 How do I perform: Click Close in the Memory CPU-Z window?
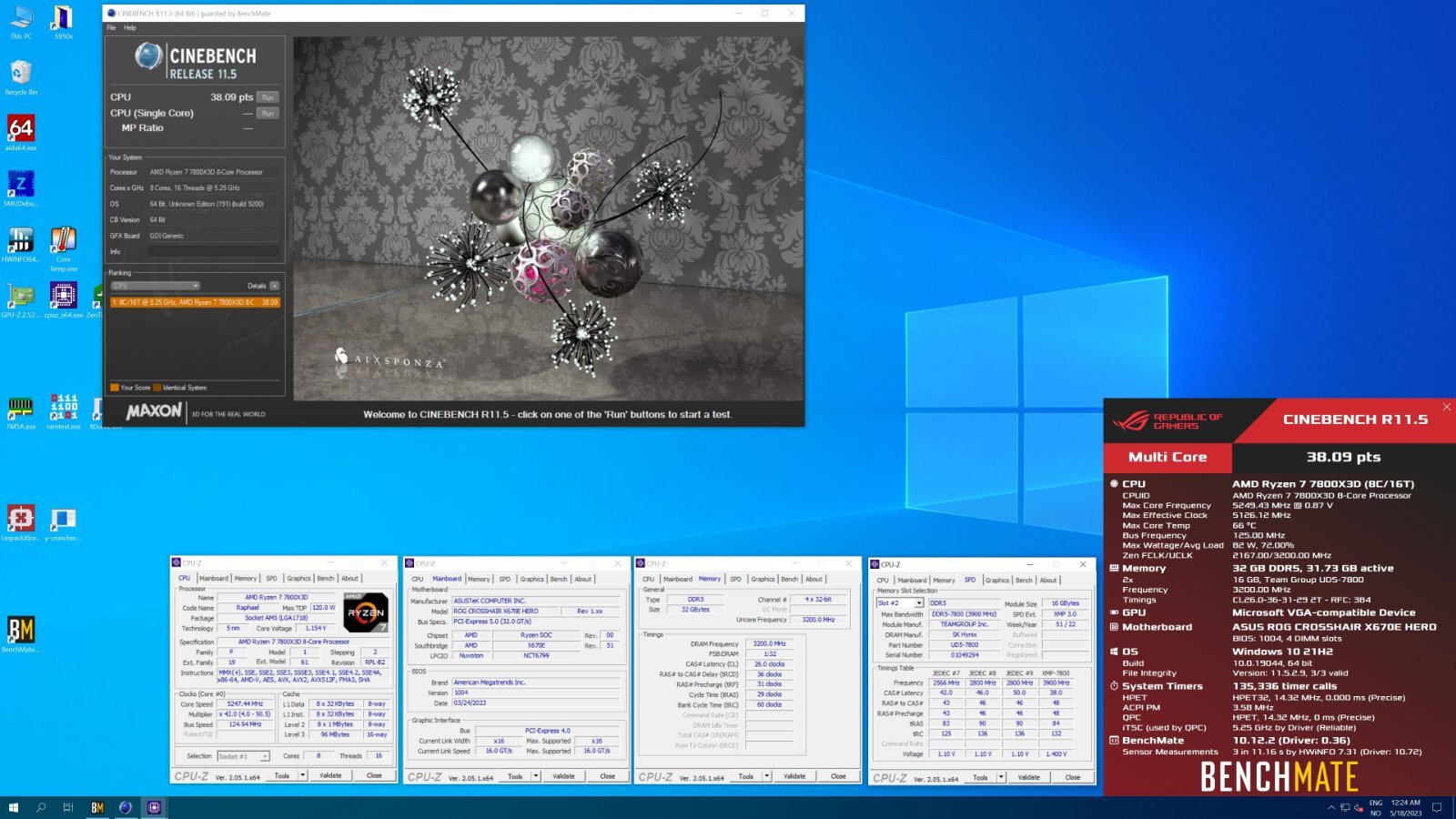click(x=838, y=776)
